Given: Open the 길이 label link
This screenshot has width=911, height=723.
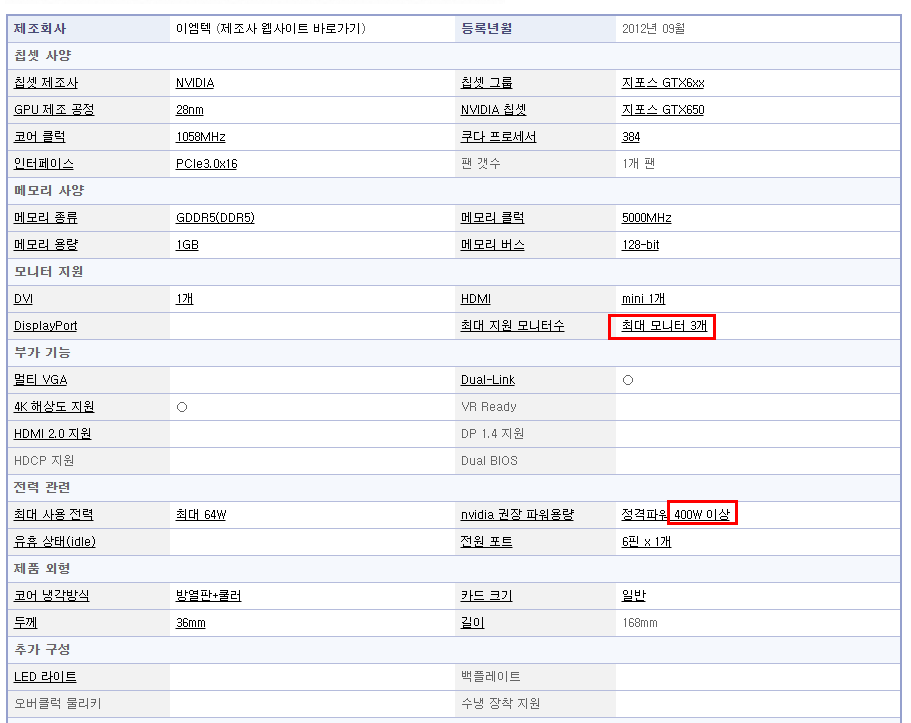Looking at the screenshot, I should coord(472,623).
